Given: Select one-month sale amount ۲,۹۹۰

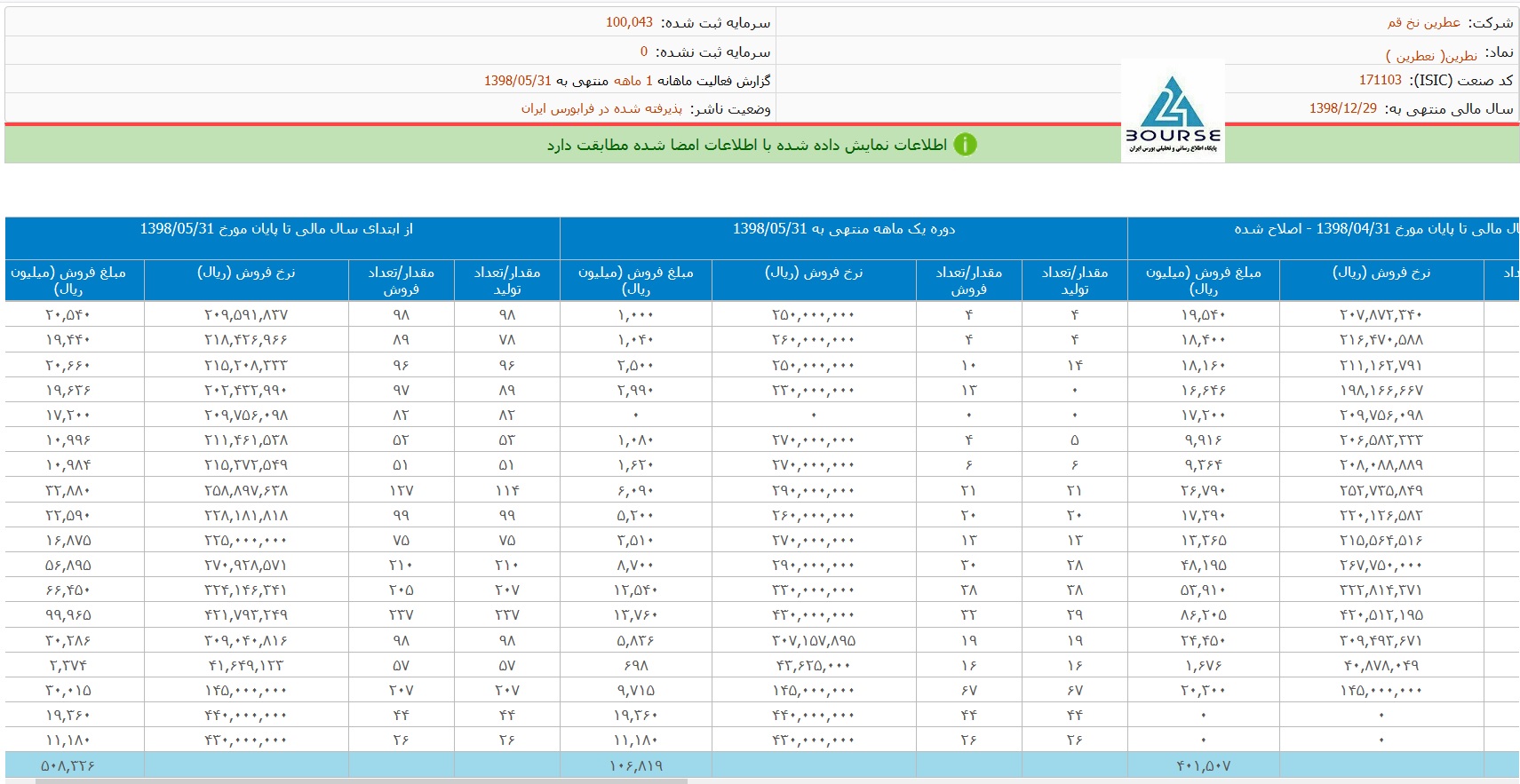Looking at the screenshot, I should (636, 390).
